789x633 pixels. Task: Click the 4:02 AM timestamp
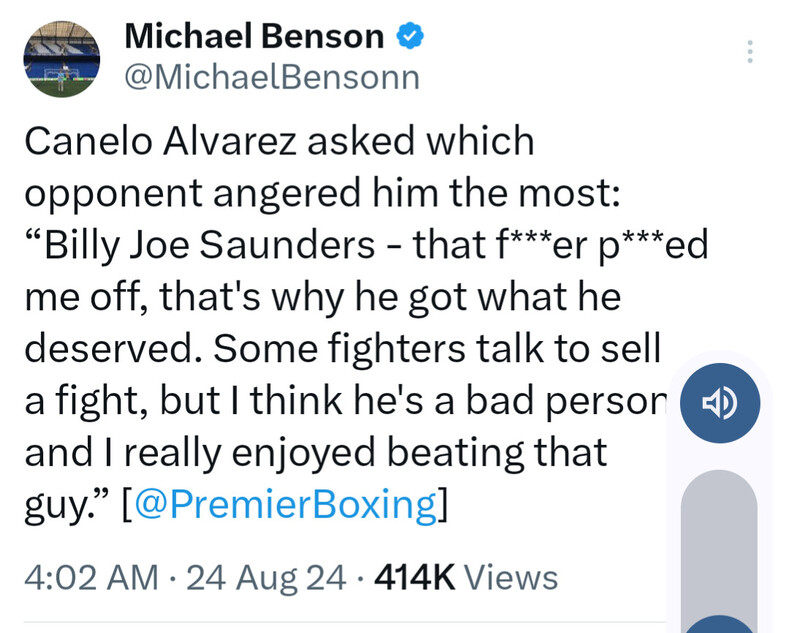[x=90, y=577]
